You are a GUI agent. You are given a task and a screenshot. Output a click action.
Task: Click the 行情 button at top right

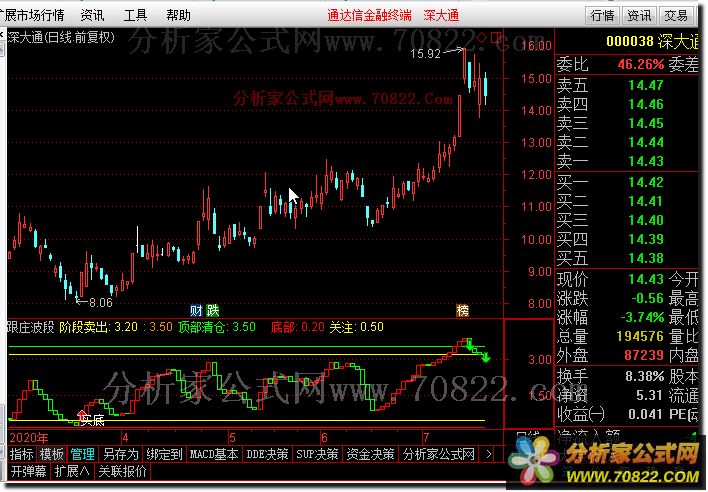point(603,16)
